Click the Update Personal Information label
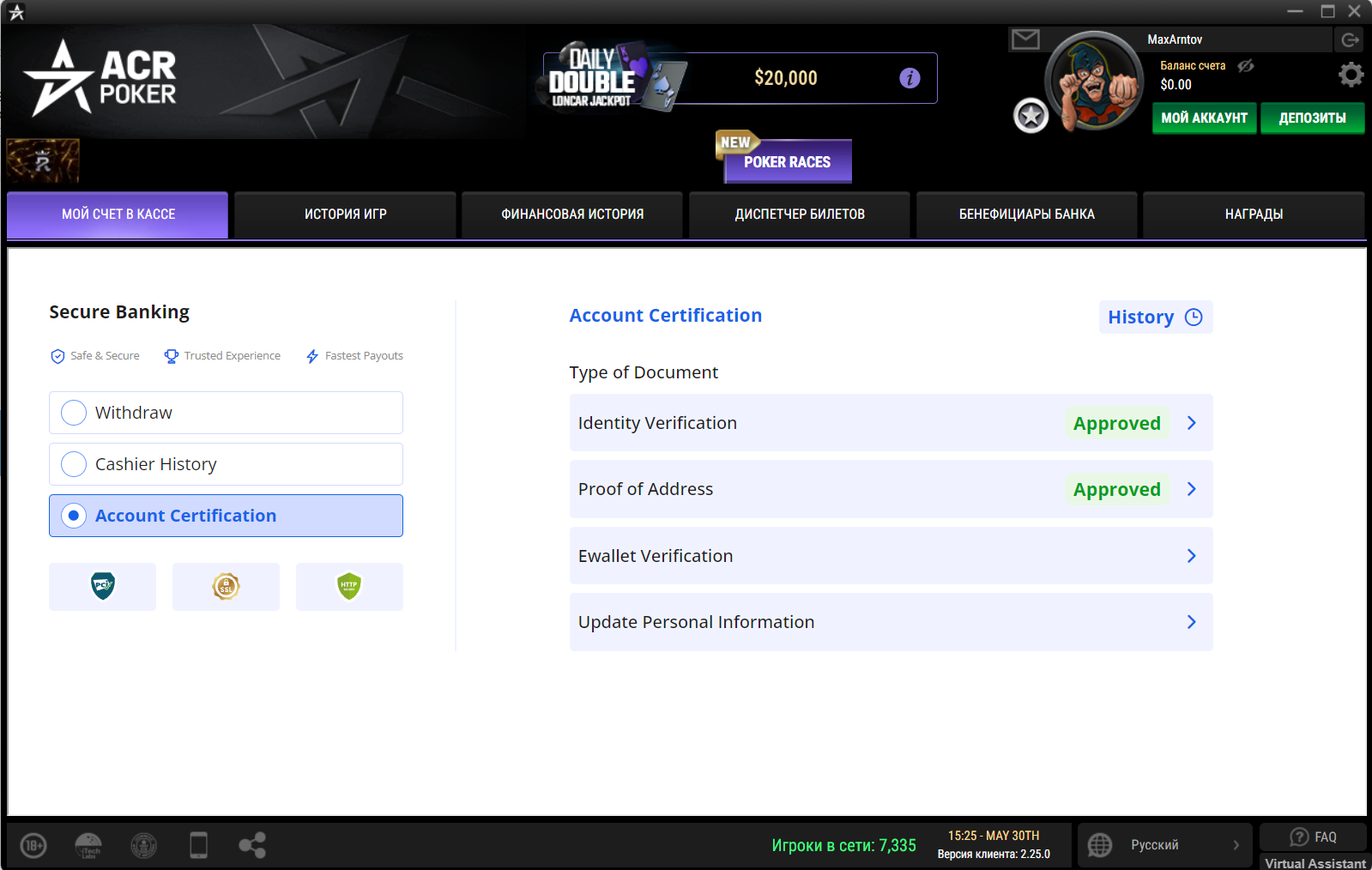The width and height of the screenshot is (1372, 870). (697, 622)
